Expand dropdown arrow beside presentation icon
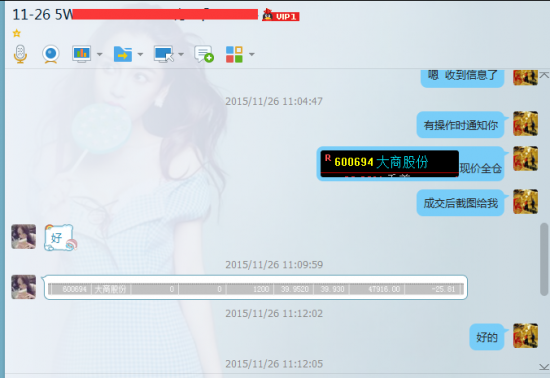The height and width of the screenshot is (378, 550). [99, 54]
